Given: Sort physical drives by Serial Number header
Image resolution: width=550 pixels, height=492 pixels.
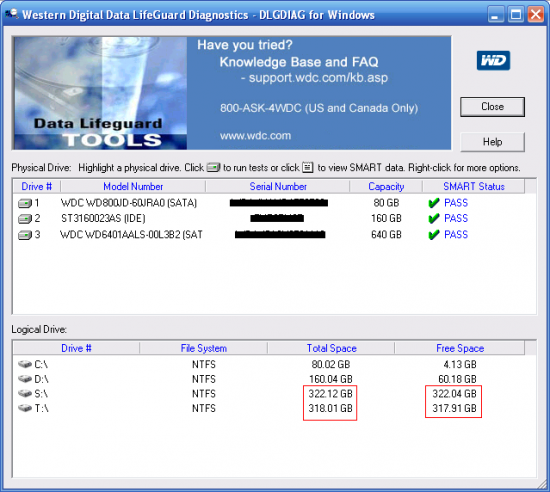Looking at the screenshot, I should coord(278,186).
